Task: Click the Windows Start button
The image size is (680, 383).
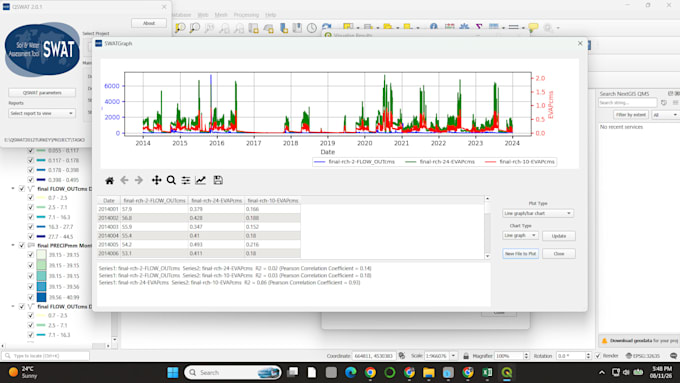Action: point(173,372)
